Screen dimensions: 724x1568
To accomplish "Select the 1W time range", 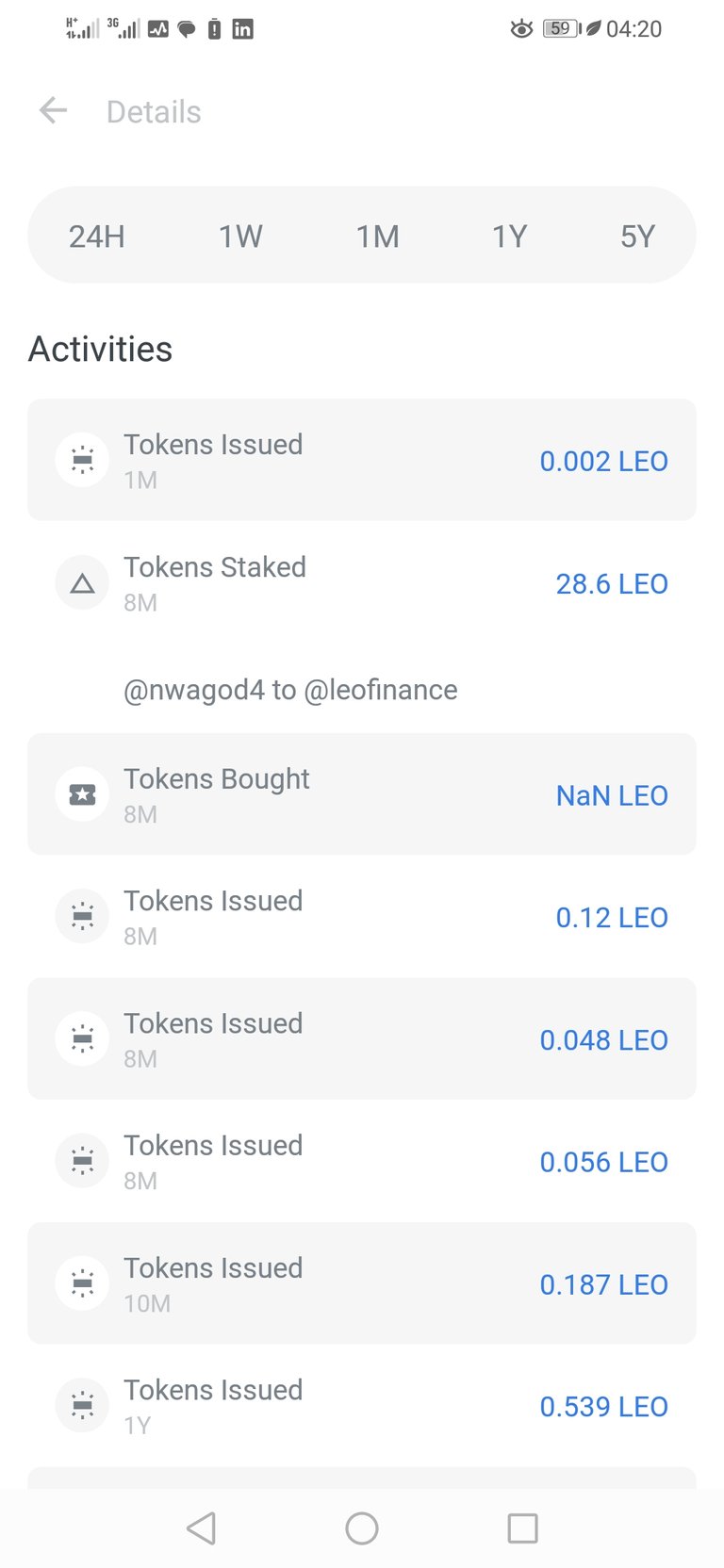I will point(240,236).
